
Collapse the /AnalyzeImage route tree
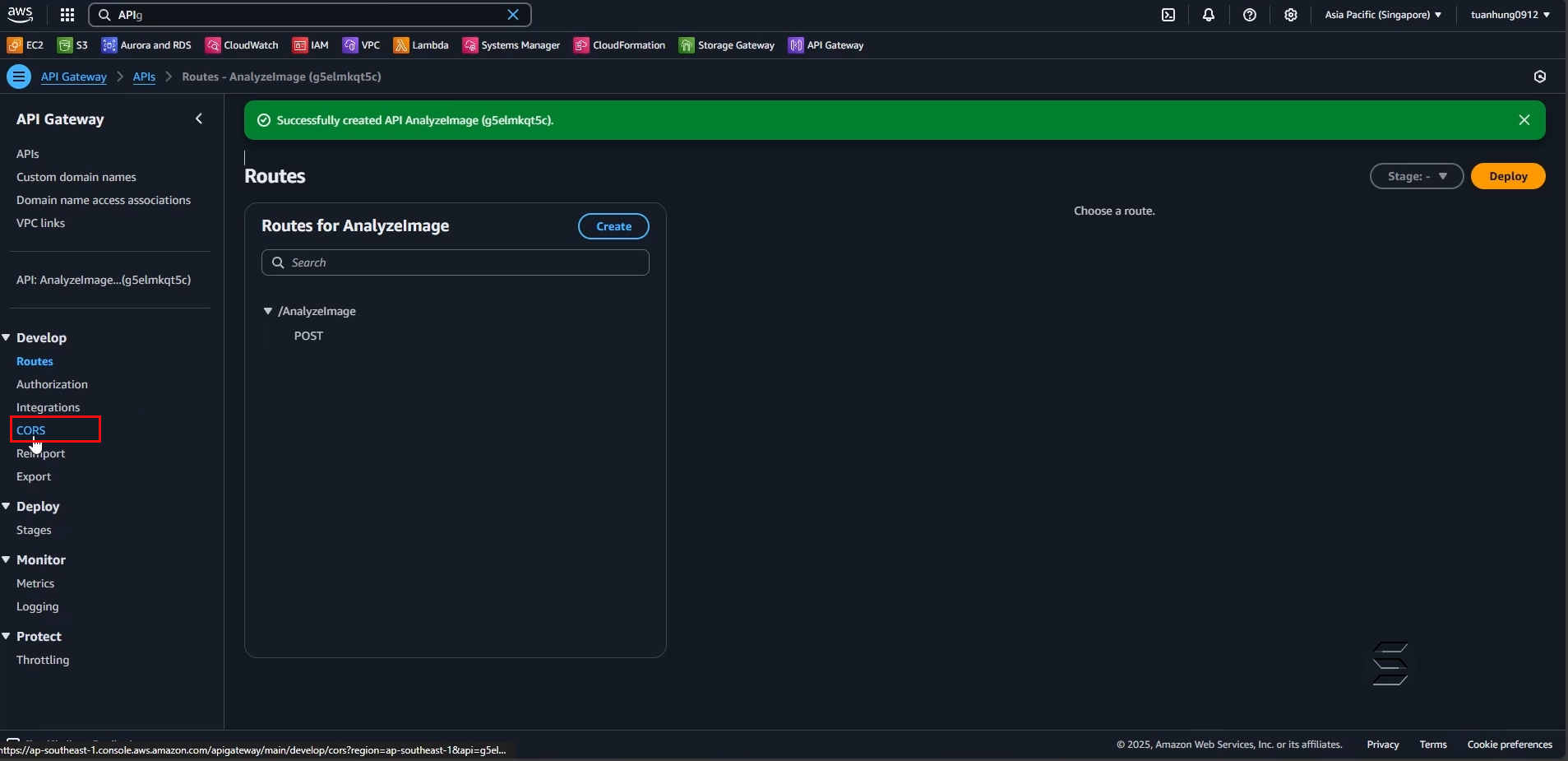tap(268, 311)
